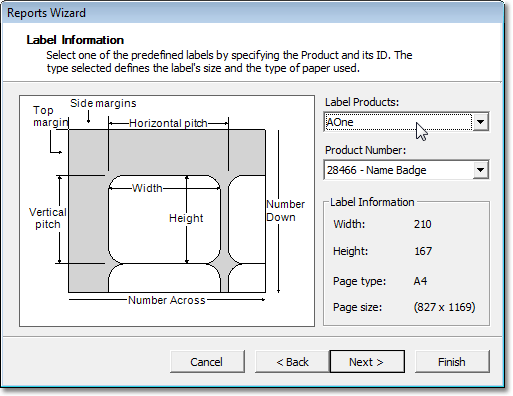
Task: Click the Top margin diagram label
Action: (x=50, y=116)
